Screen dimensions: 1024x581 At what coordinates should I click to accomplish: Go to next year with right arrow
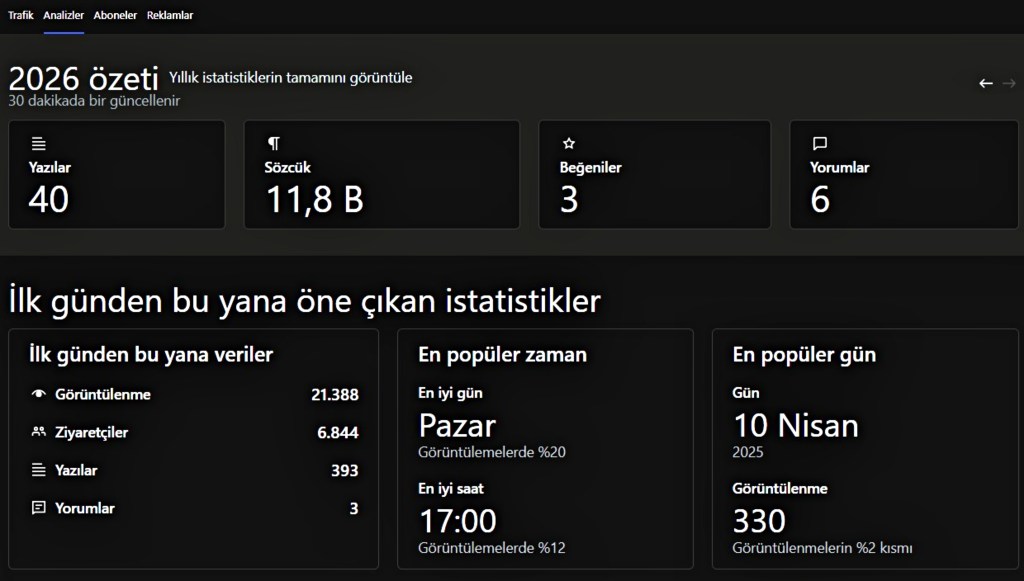pyautogui.click(x=1009, y=84)
